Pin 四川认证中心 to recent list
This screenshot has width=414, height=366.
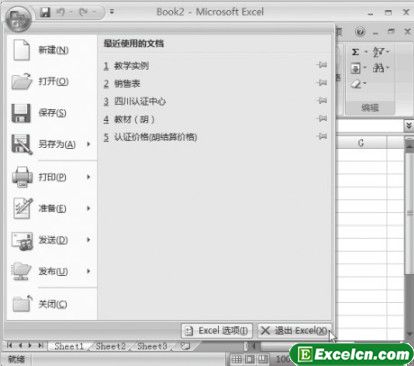pyautogui.click(x=322, y=101)
